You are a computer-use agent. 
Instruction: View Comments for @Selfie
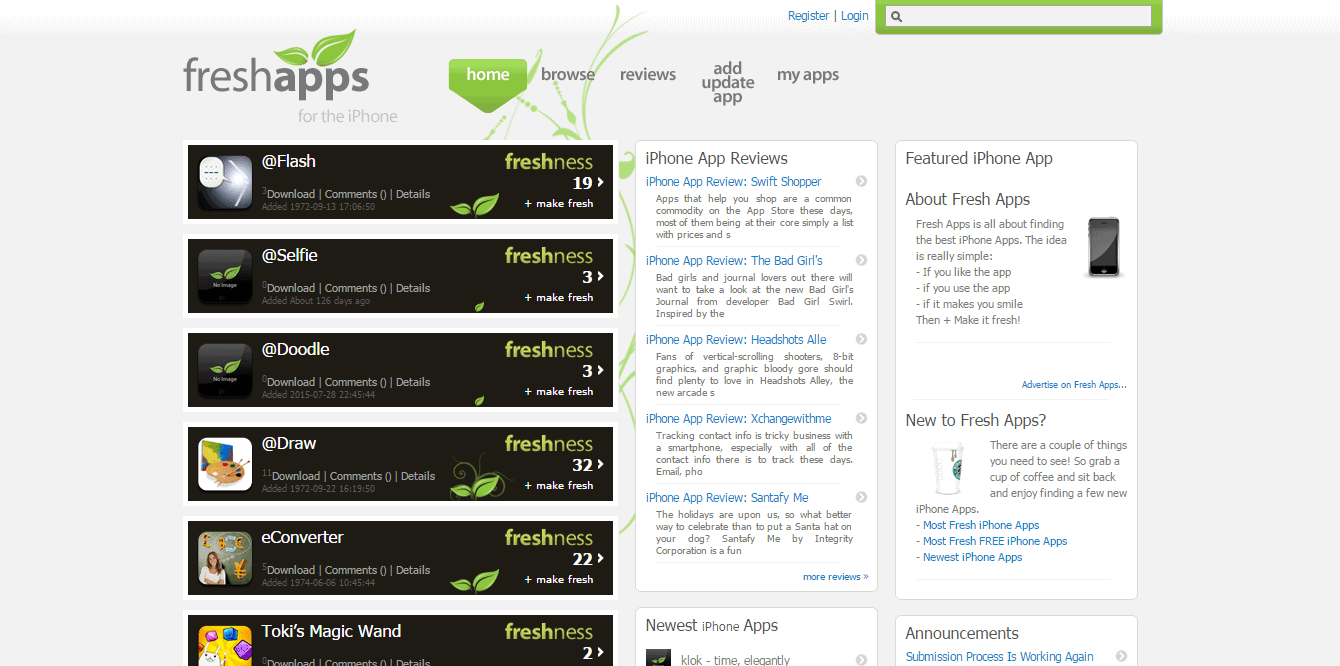click(x=355, y=288)
